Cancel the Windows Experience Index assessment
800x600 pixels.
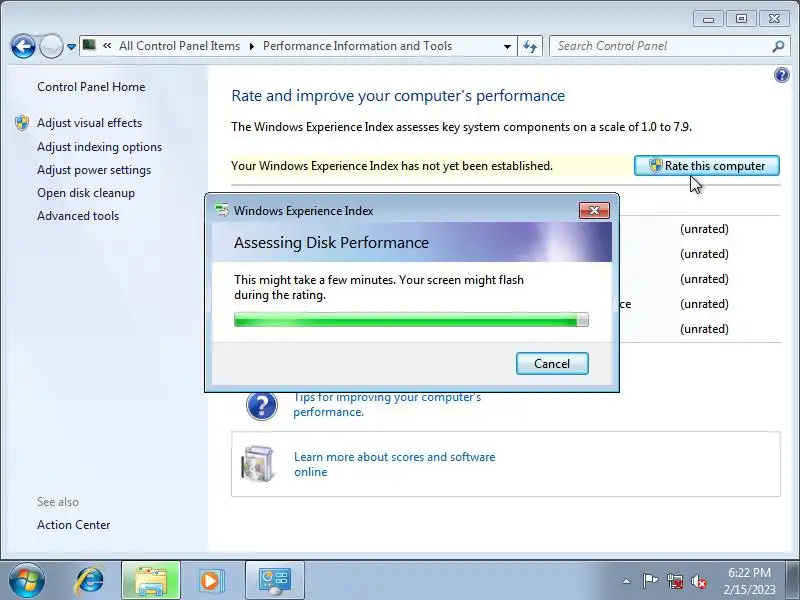pyautogui.click(x=552, y=363)
